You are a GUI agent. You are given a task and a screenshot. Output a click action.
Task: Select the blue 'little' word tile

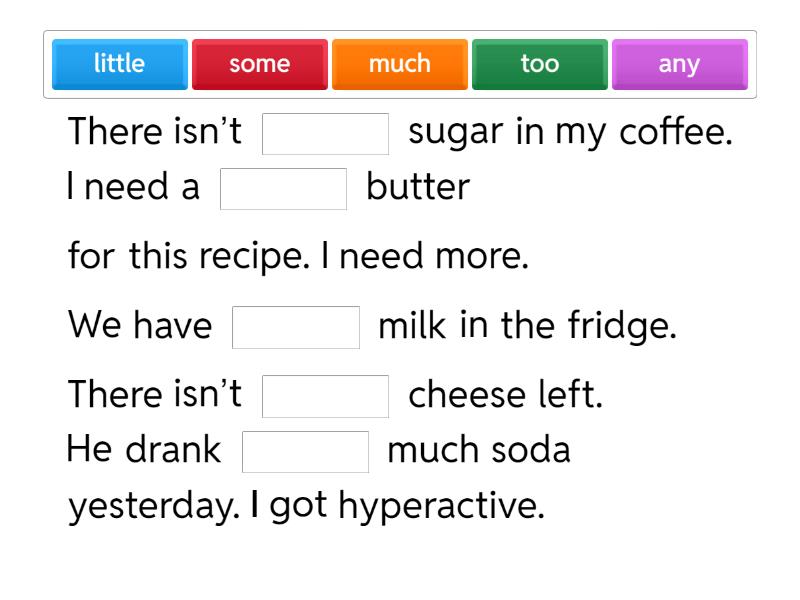[119, 64]
